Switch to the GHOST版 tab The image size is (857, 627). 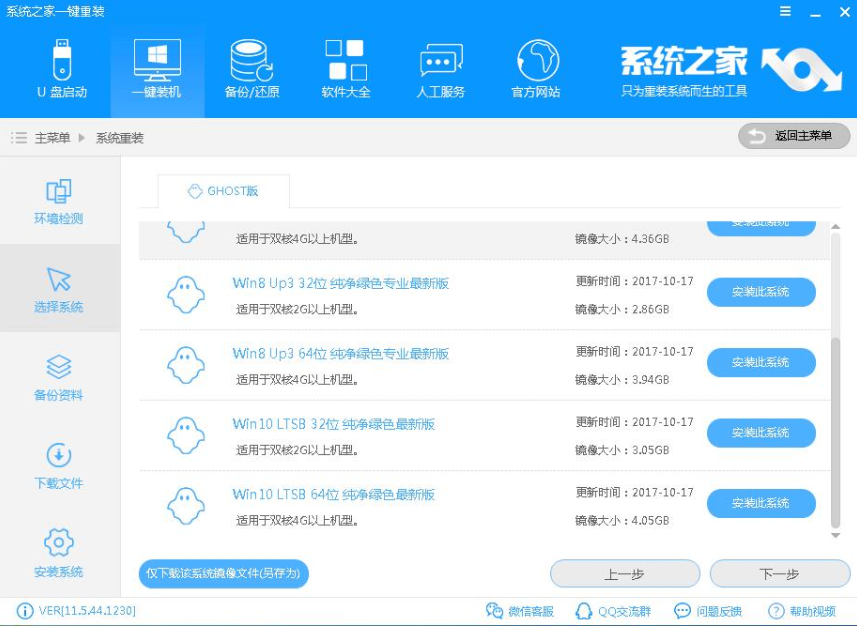(x=222, y=190)
